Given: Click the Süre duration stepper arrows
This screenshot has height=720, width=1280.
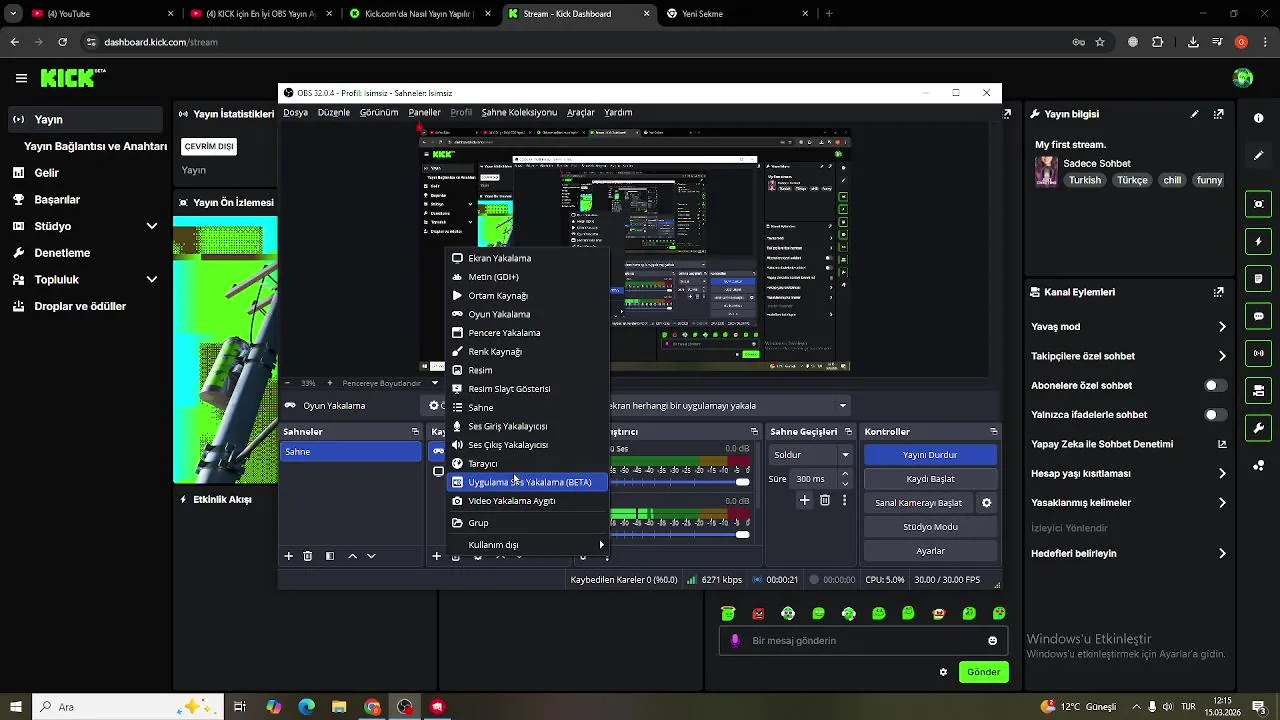Looking at the screenshot, I should tap(845, 479).
